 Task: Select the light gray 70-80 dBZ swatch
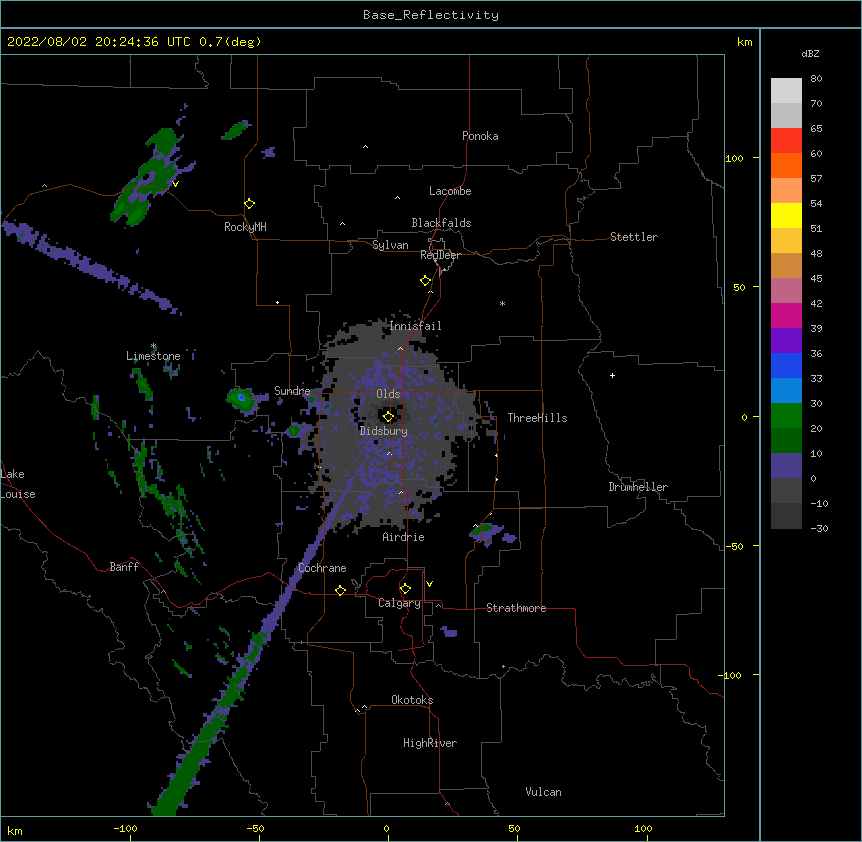[x=786, y=91]
